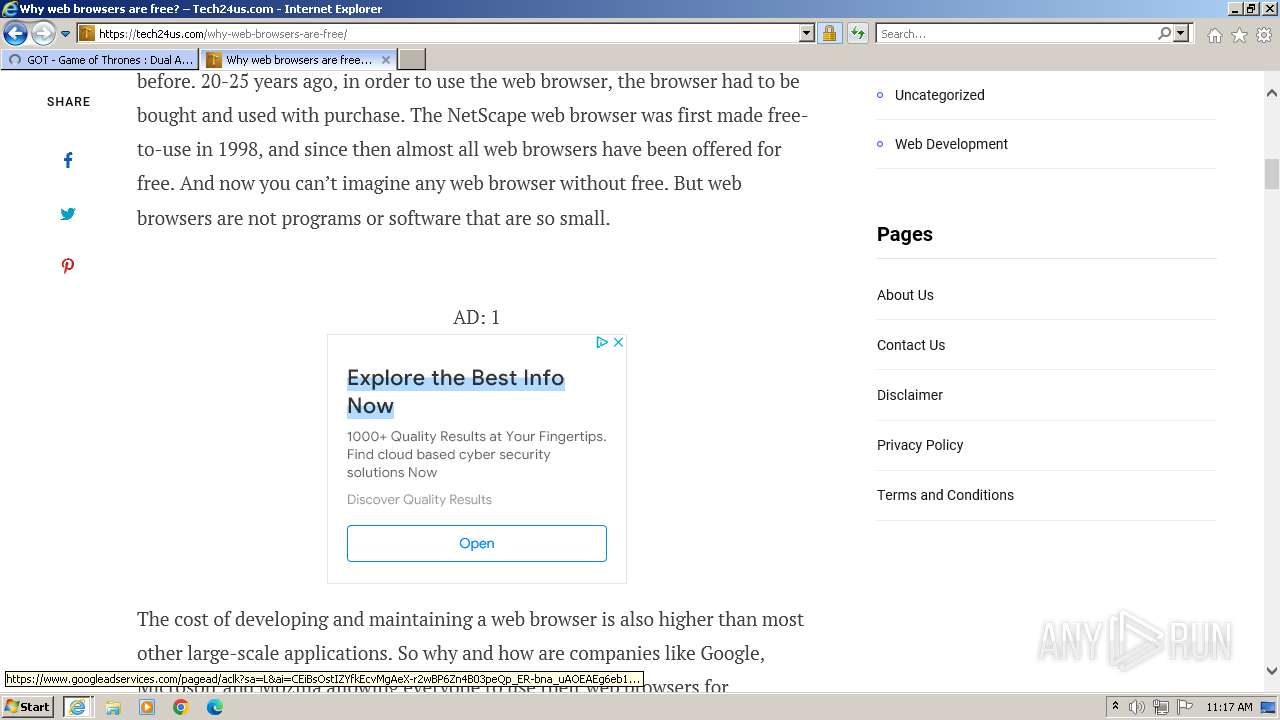Open the Explore the Best Info Now ad title

pyautogui.click(x=455, y=392)
